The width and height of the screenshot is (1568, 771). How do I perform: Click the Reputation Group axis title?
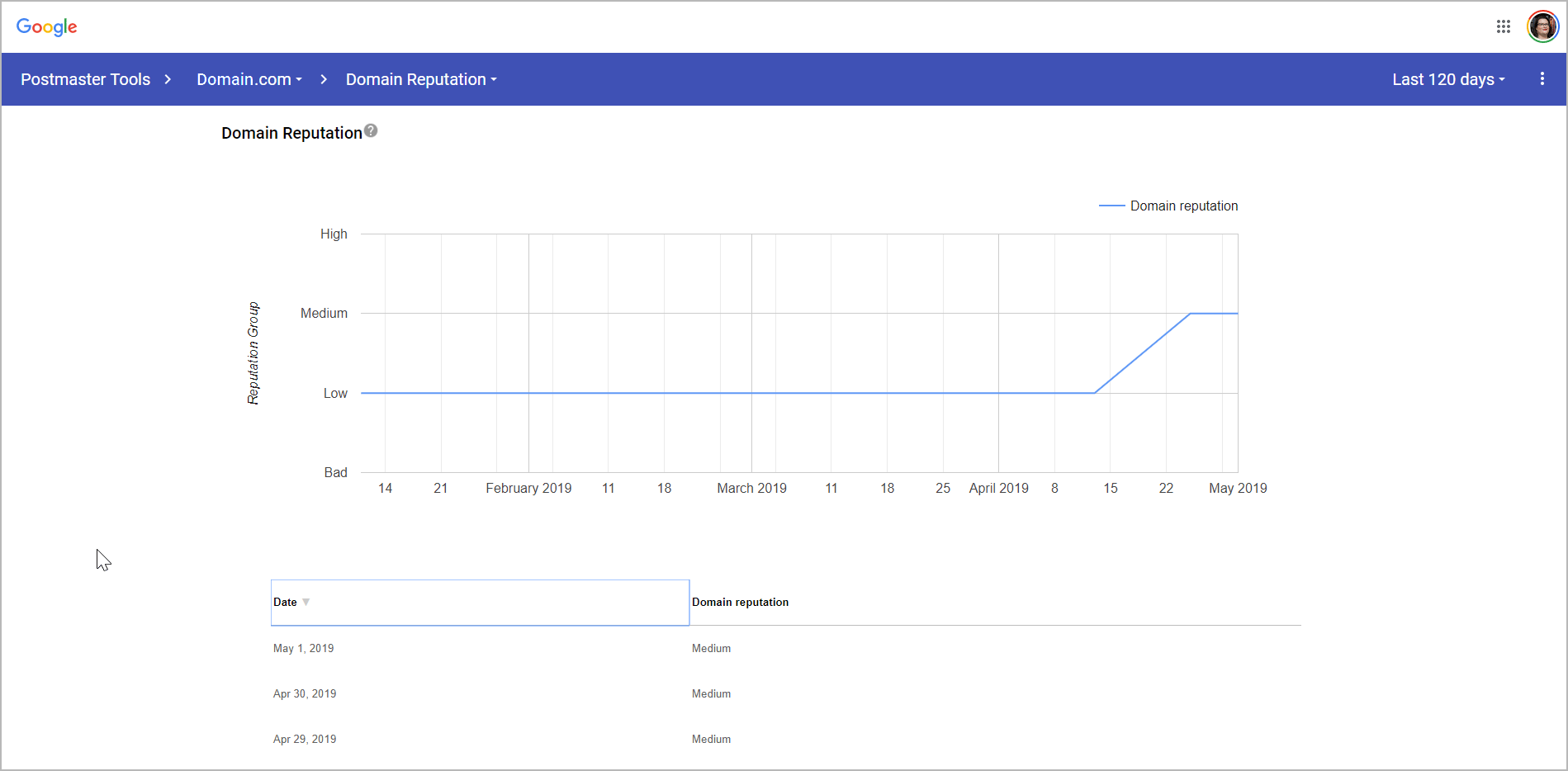[253, 353]
